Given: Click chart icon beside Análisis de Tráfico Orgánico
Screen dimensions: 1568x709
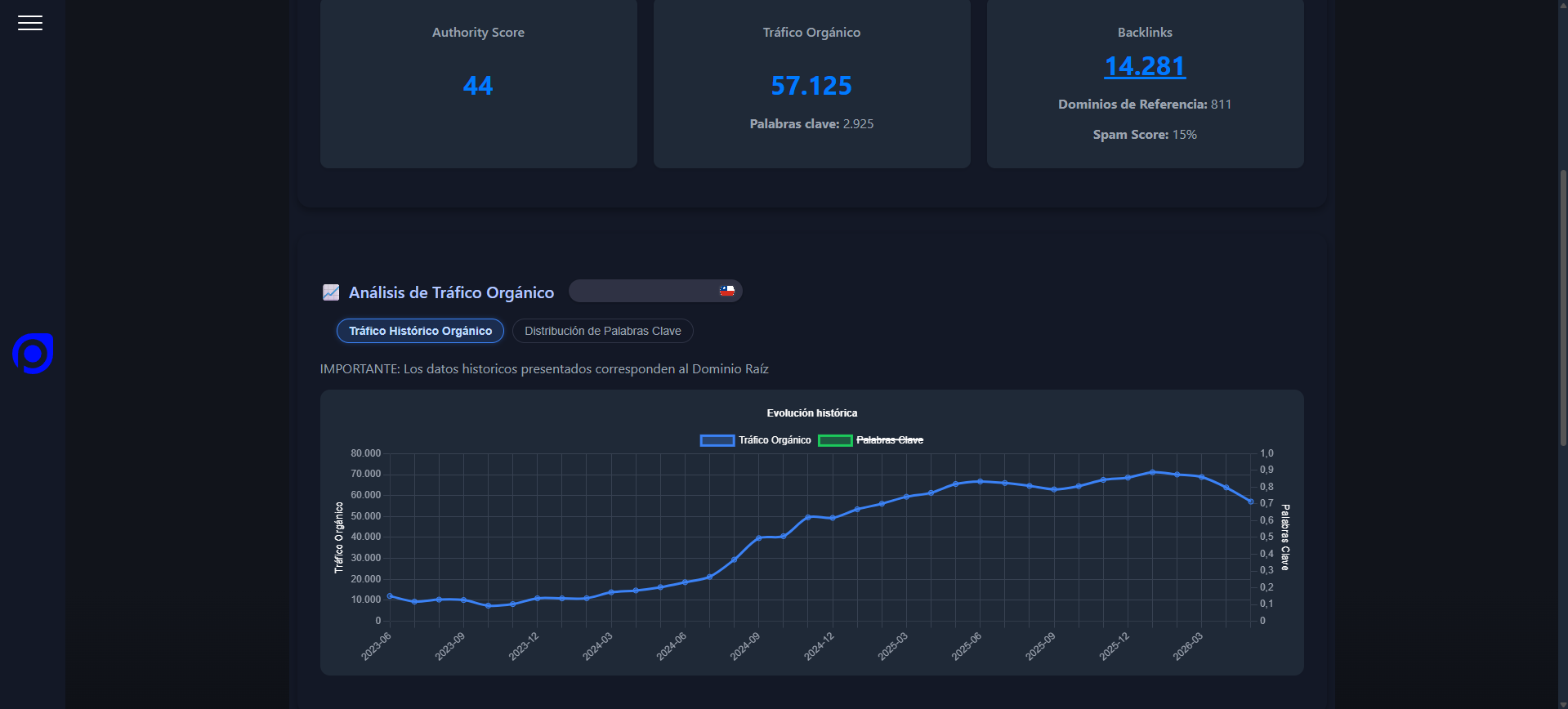Looking at the screenshot, I should (x=331, y=292).
